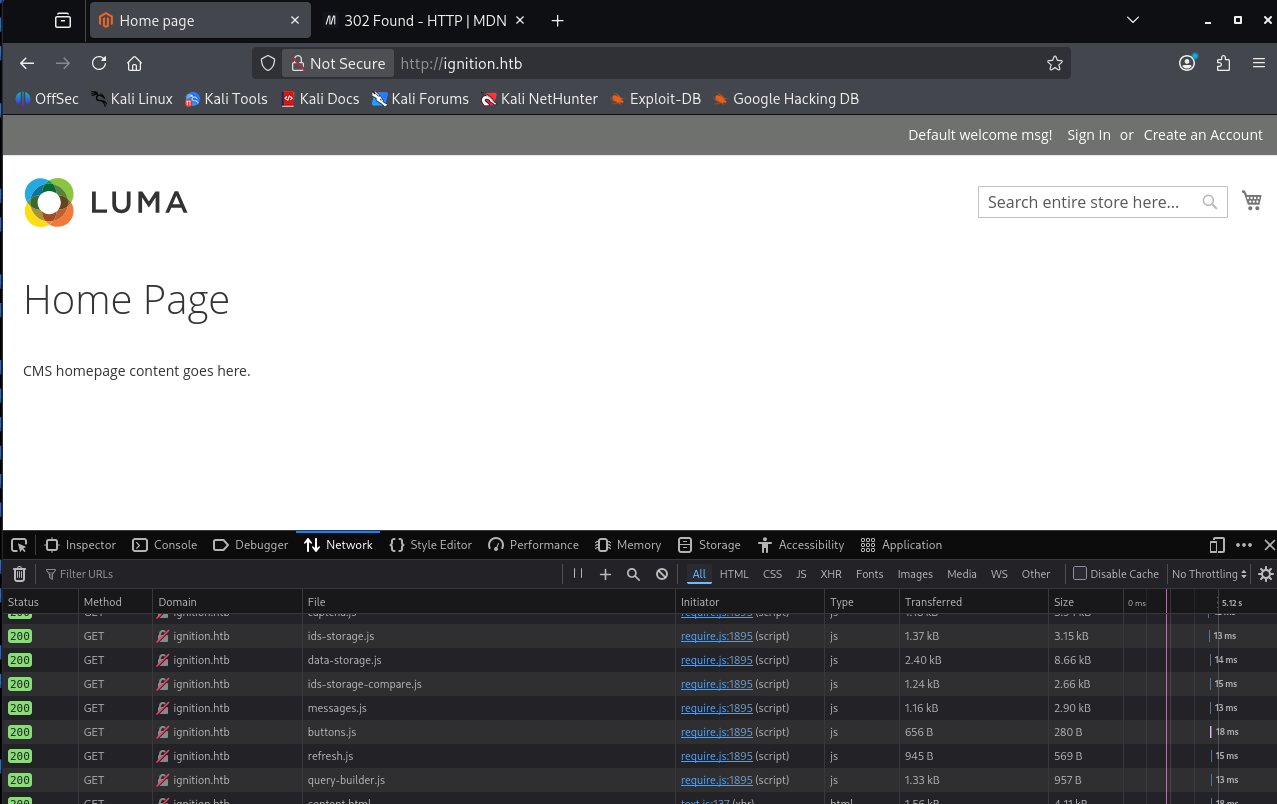The width and height of the screenshot is (1277, 804).
Task: Open the Create an Account link
Action: [1202, 134]
